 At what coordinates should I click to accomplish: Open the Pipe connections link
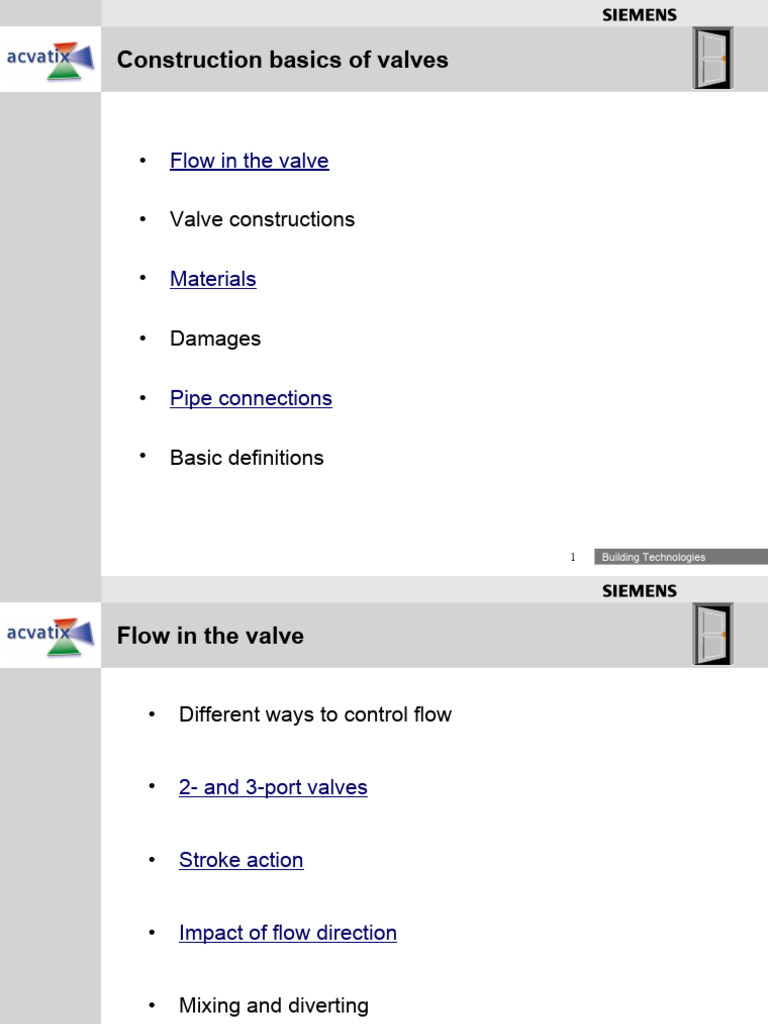click(x=251, y=398)
